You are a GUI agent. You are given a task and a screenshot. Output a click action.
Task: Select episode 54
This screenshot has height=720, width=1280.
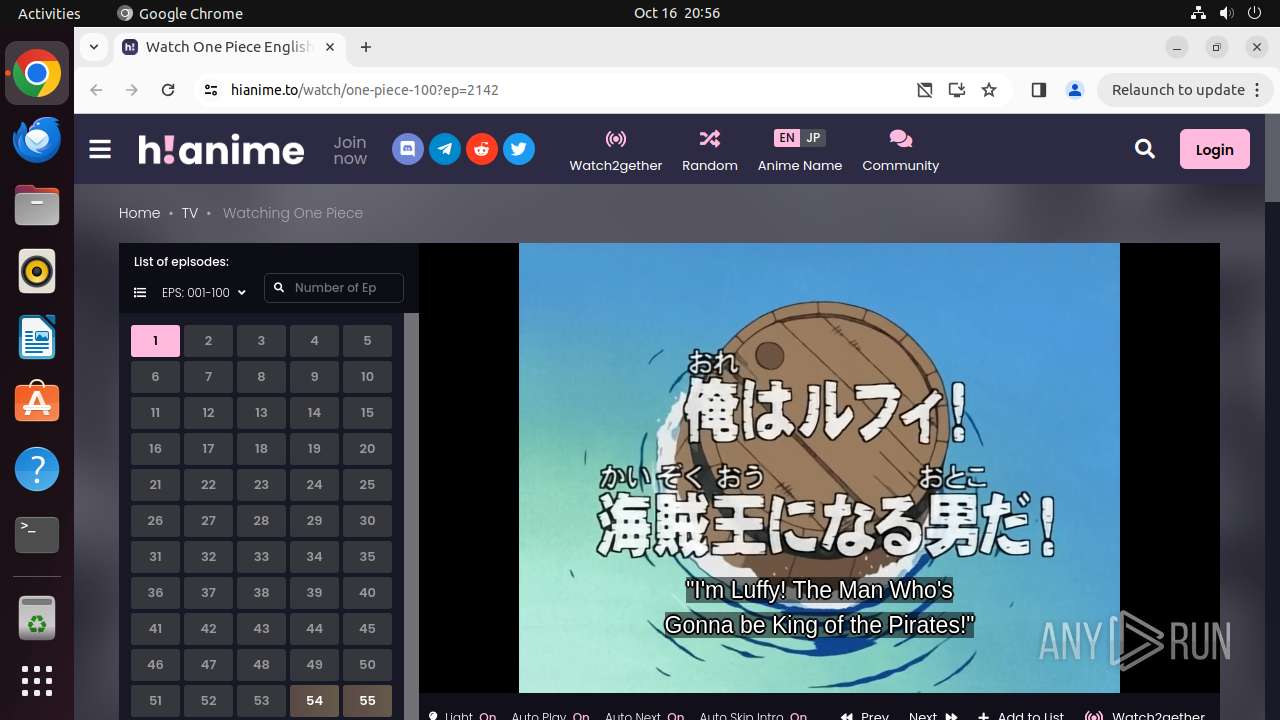pos(314,701)
